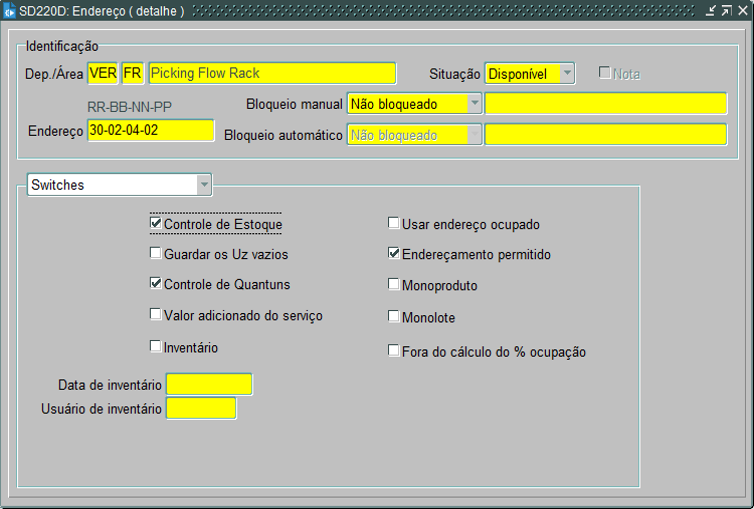
Task: Enable Guardar os Uz vazios checkbox
Action: (155, 253)
